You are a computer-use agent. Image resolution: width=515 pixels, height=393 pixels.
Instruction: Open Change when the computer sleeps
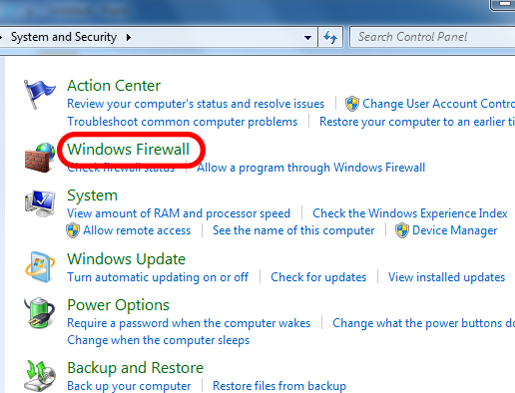click(x=158, y=340)
